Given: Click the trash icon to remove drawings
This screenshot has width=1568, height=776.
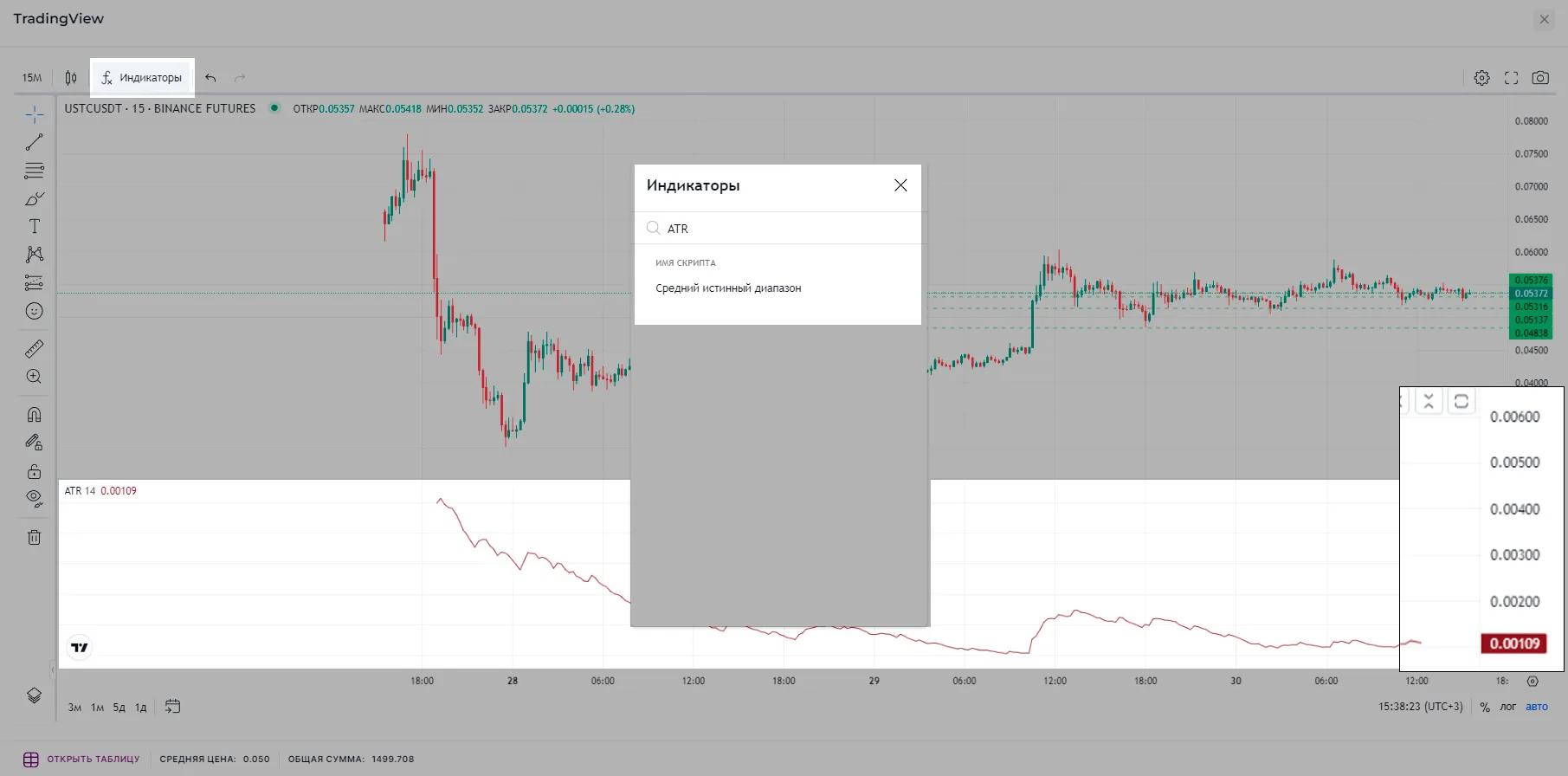Looking at the screenshot, I should 35,537.
